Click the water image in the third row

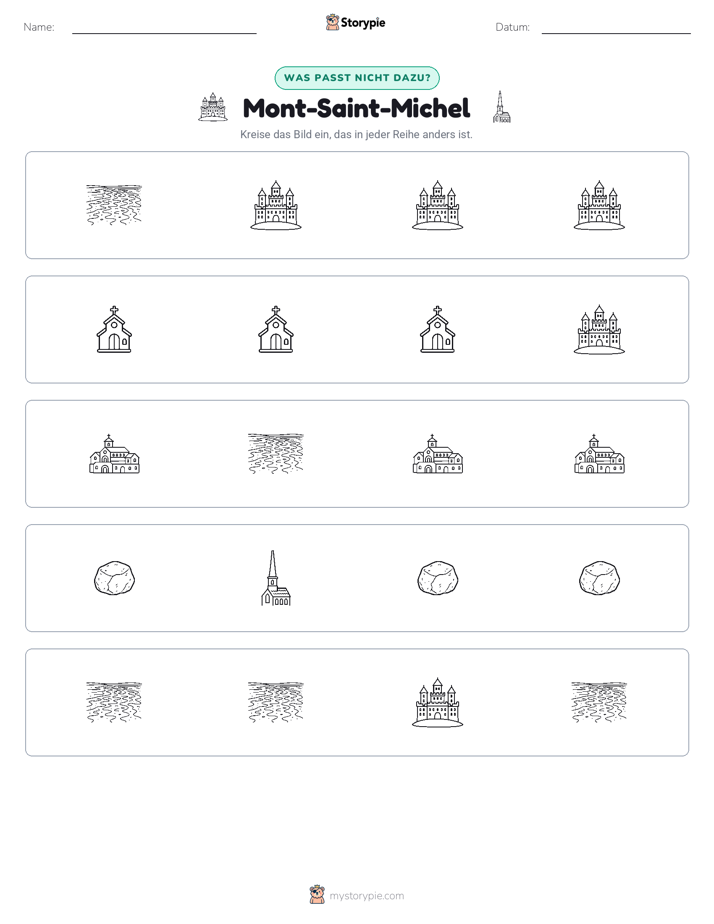(276, 454)
